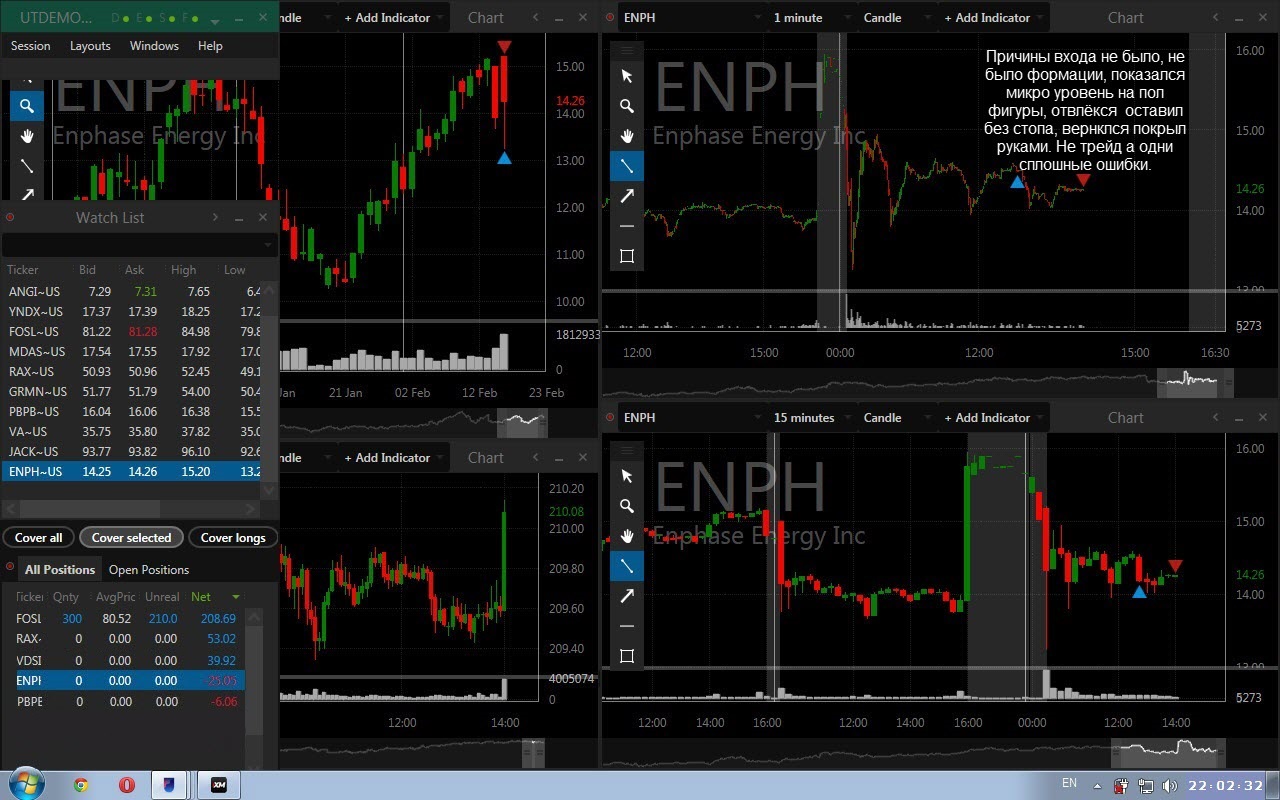The width and height of the screenshot is (1280, 800).
Task: Open the Windows menu
Action: (154, 45)
